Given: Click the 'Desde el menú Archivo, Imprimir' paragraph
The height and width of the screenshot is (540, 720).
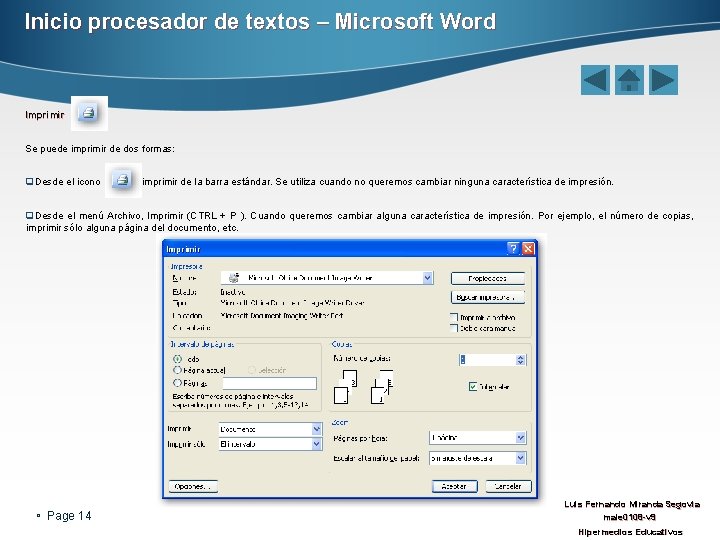Looking at the screenshot, I should click(x=360, y=221).
